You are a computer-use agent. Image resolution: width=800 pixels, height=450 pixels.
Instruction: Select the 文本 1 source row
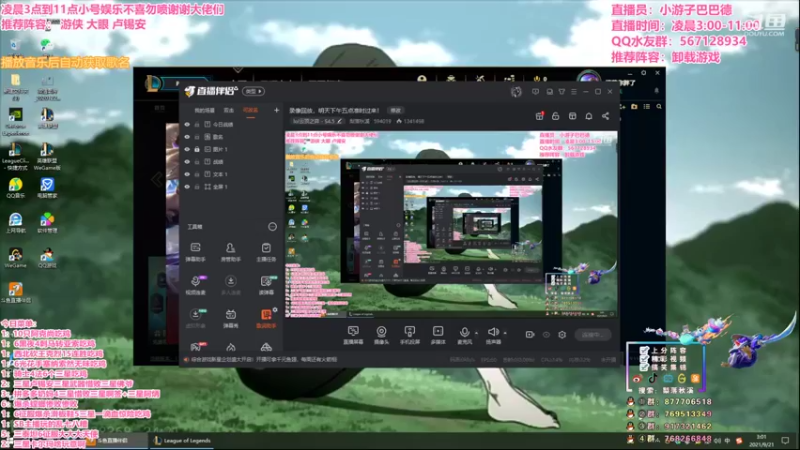(232, 174)
